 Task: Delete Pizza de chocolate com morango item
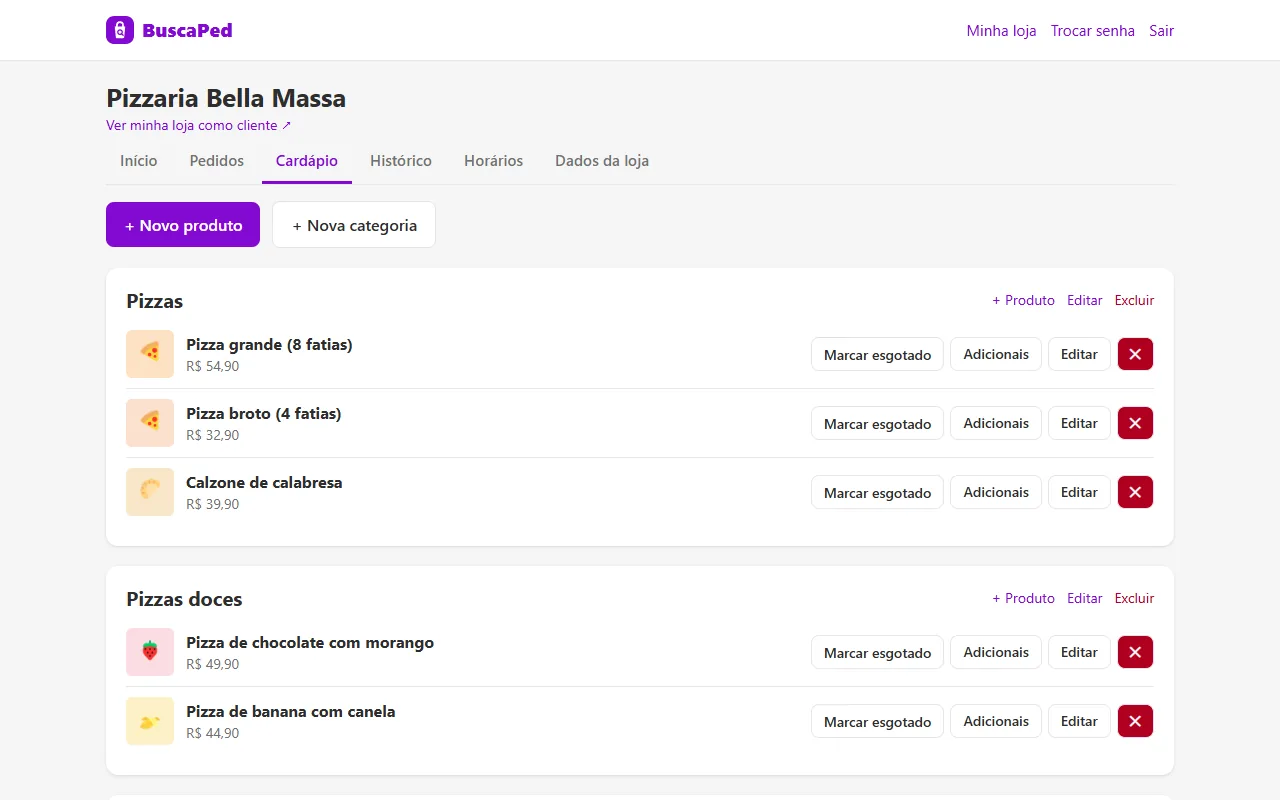1135,652
